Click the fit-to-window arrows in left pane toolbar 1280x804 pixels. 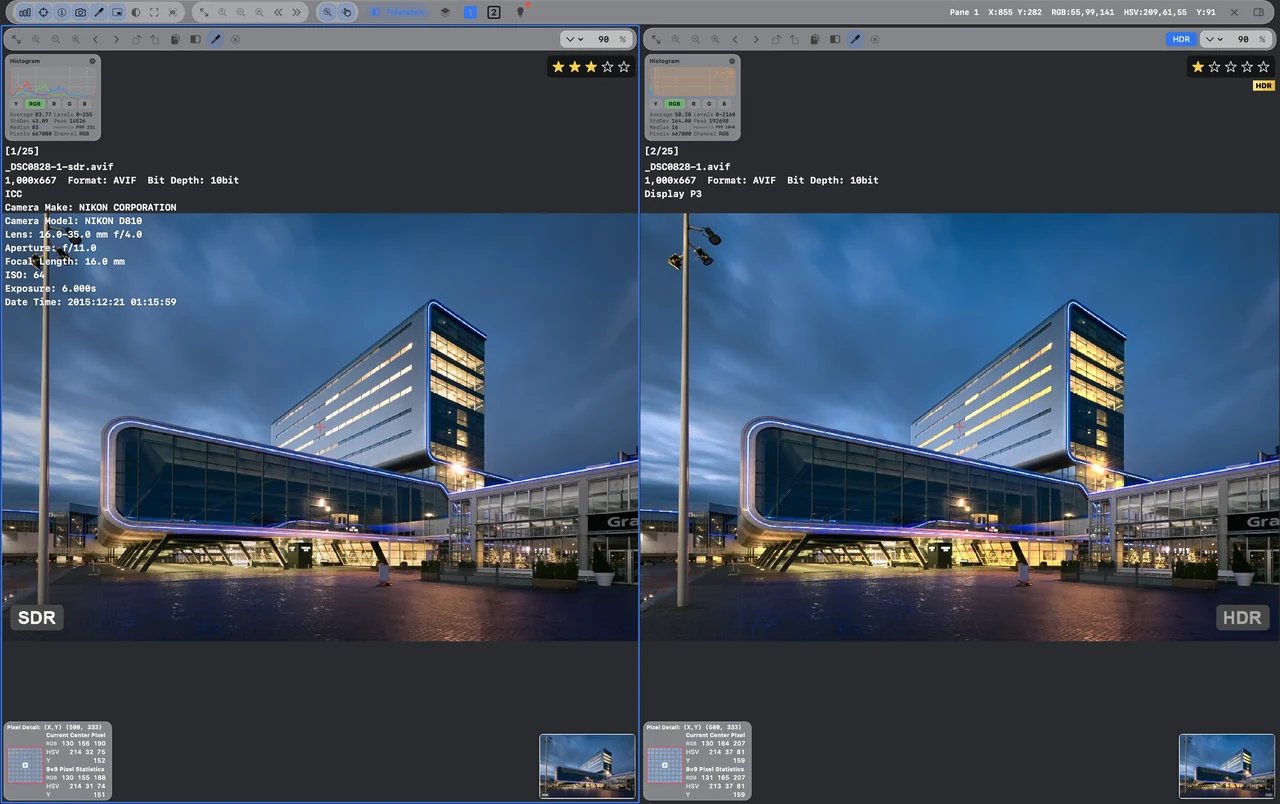(x=16, y=40)
